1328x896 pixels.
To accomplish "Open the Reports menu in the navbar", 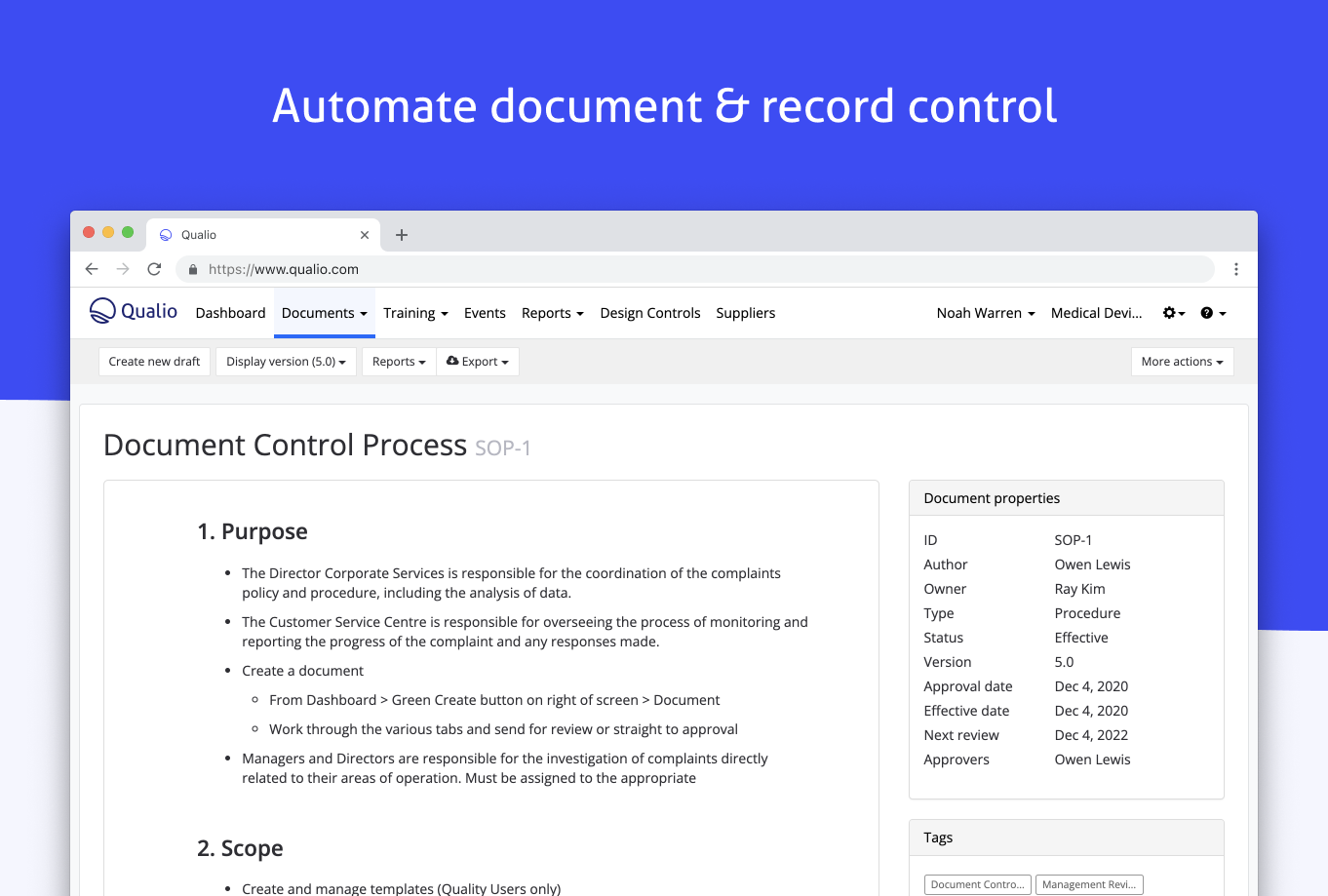I will (x=553, y=313).
